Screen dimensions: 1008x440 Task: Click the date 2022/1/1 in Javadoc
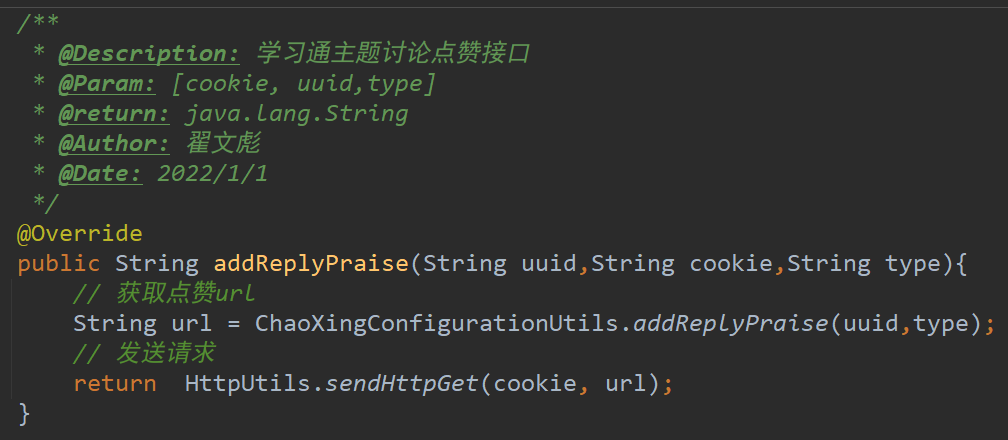pyautogui.click(x=212, y=173)
